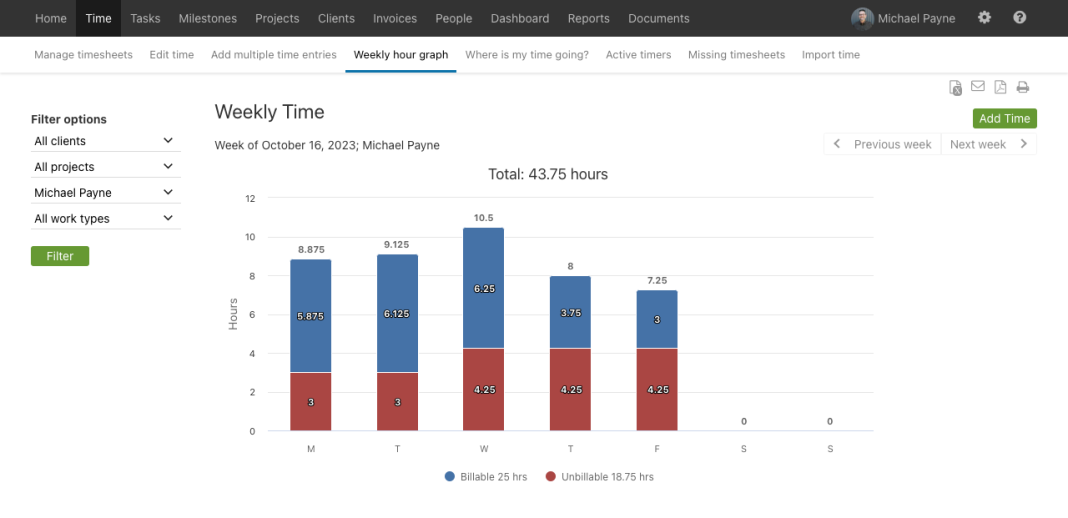Toggle Billable series in chart legend
This screenshot has height=518, width=1068.
486,477
